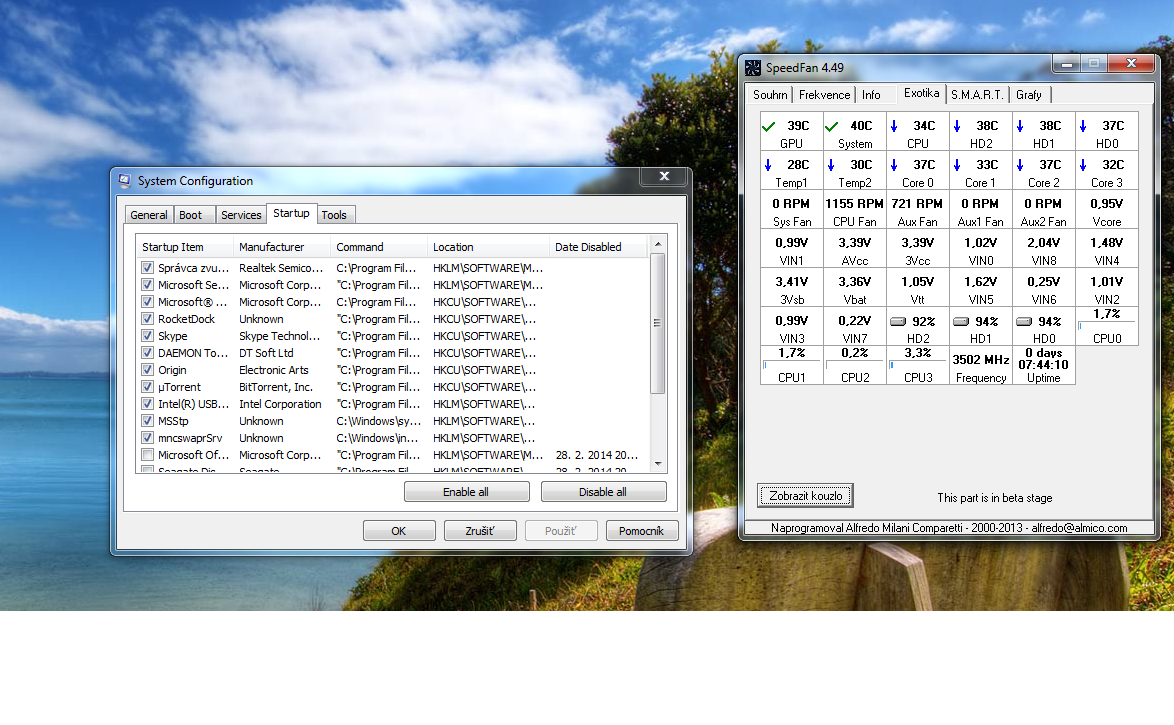The image size is (1174, 725).
Task: Switch to the Services tab
Action: (241, 215)
